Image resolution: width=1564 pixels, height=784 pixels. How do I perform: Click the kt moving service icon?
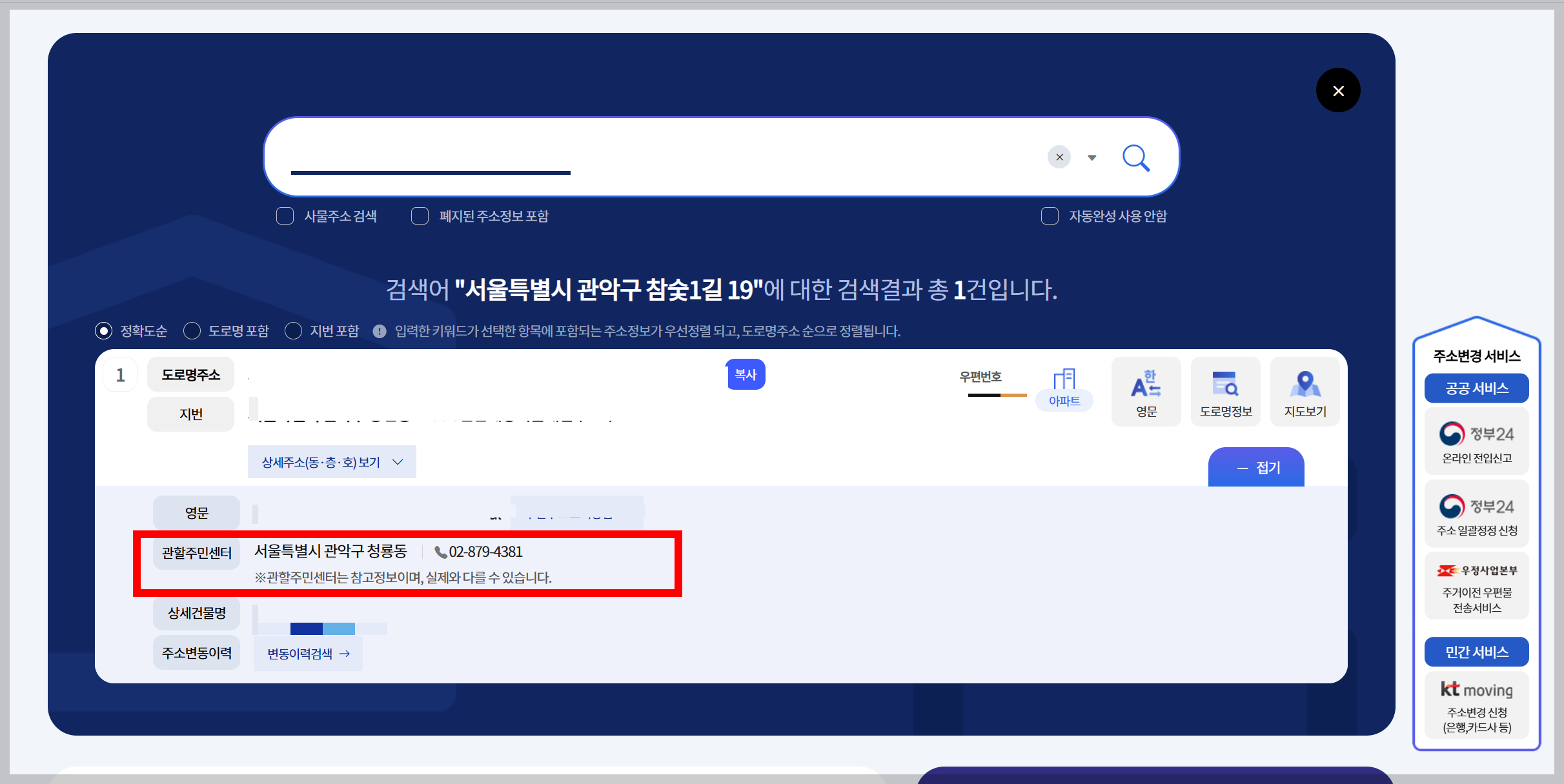point(1476,689)
